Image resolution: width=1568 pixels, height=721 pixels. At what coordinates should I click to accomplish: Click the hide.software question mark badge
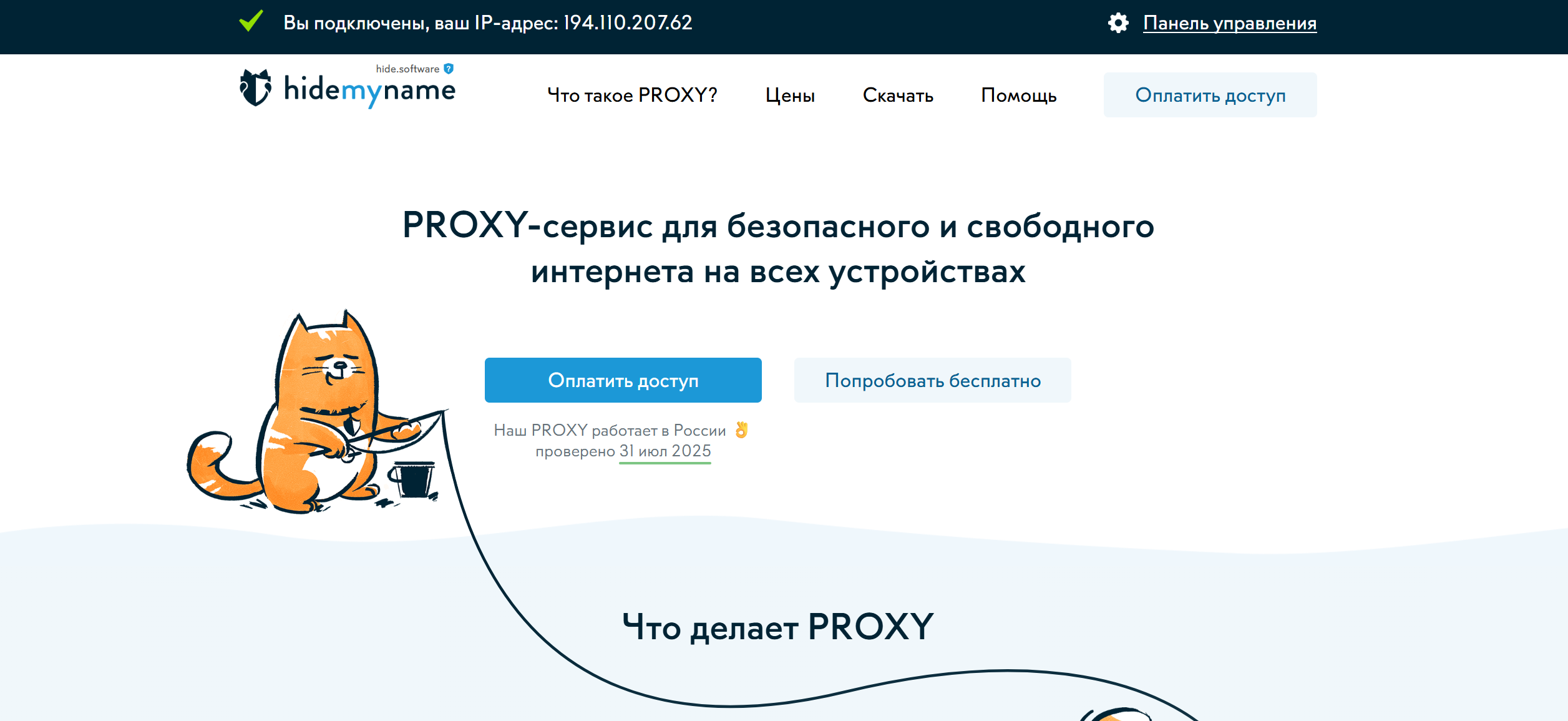(449, 69)
